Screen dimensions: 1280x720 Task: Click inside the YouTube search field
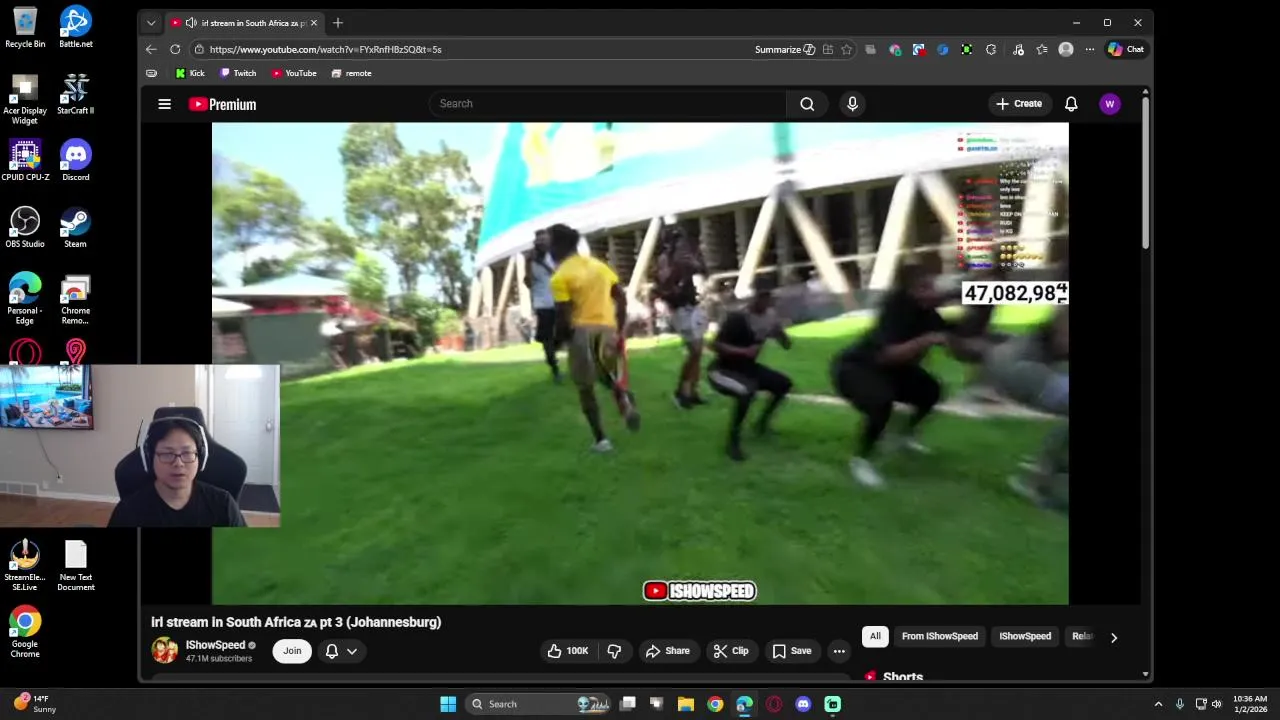608,104
